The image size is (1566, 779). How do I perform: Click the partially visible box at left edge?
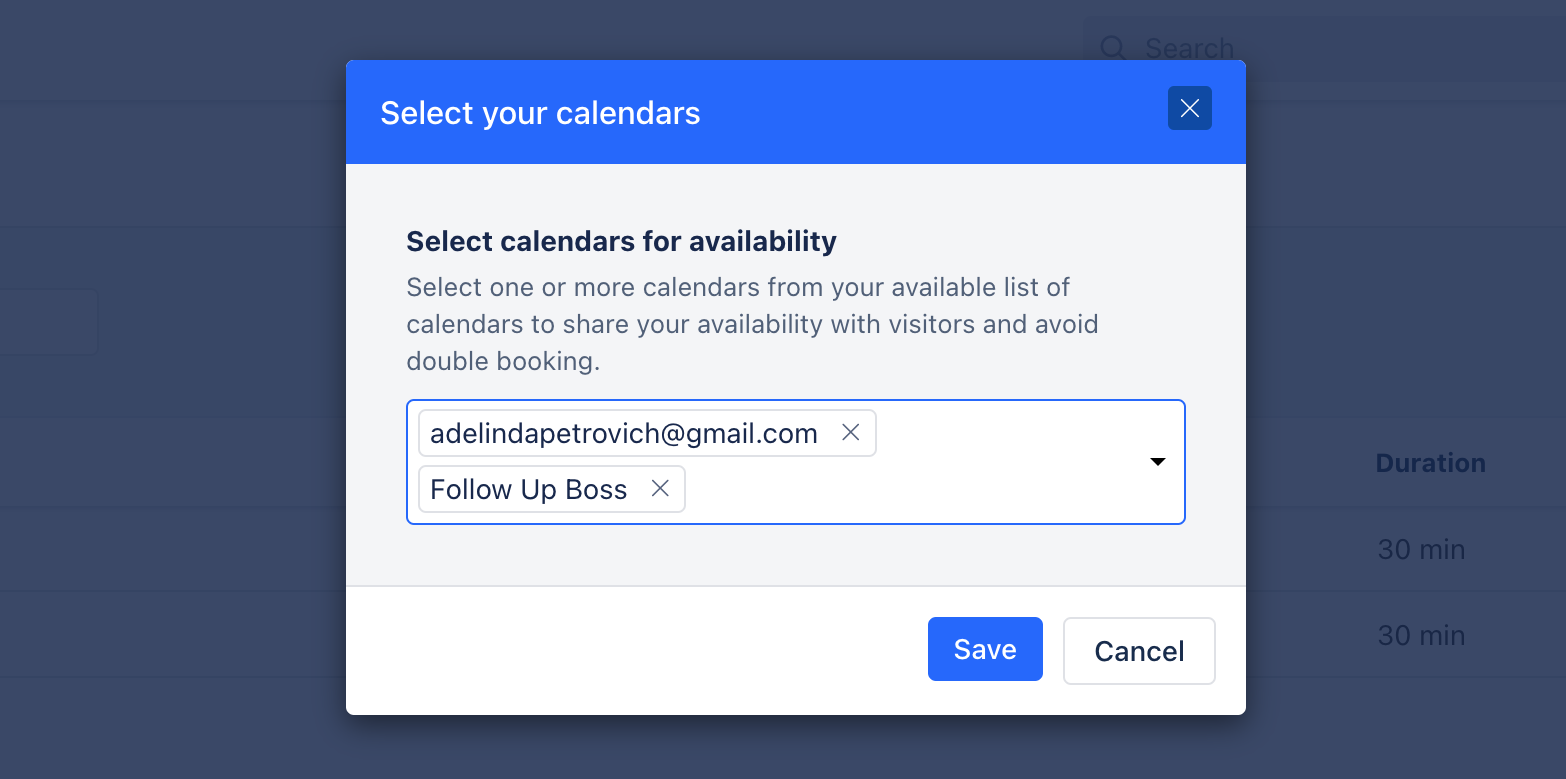[49, 322]
